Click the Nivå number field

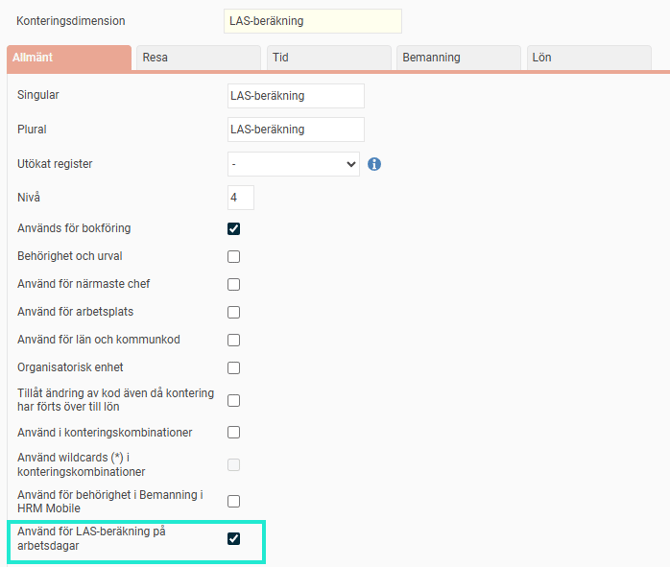coord(241,198)
